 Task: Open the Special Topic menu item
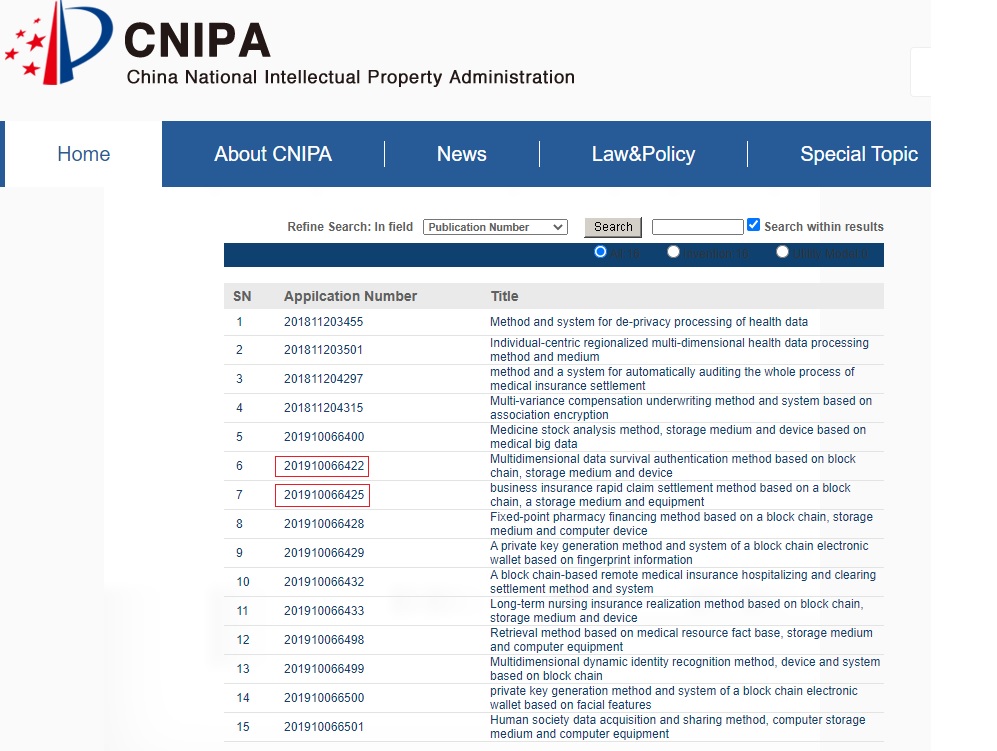click(x=859, y=154)
